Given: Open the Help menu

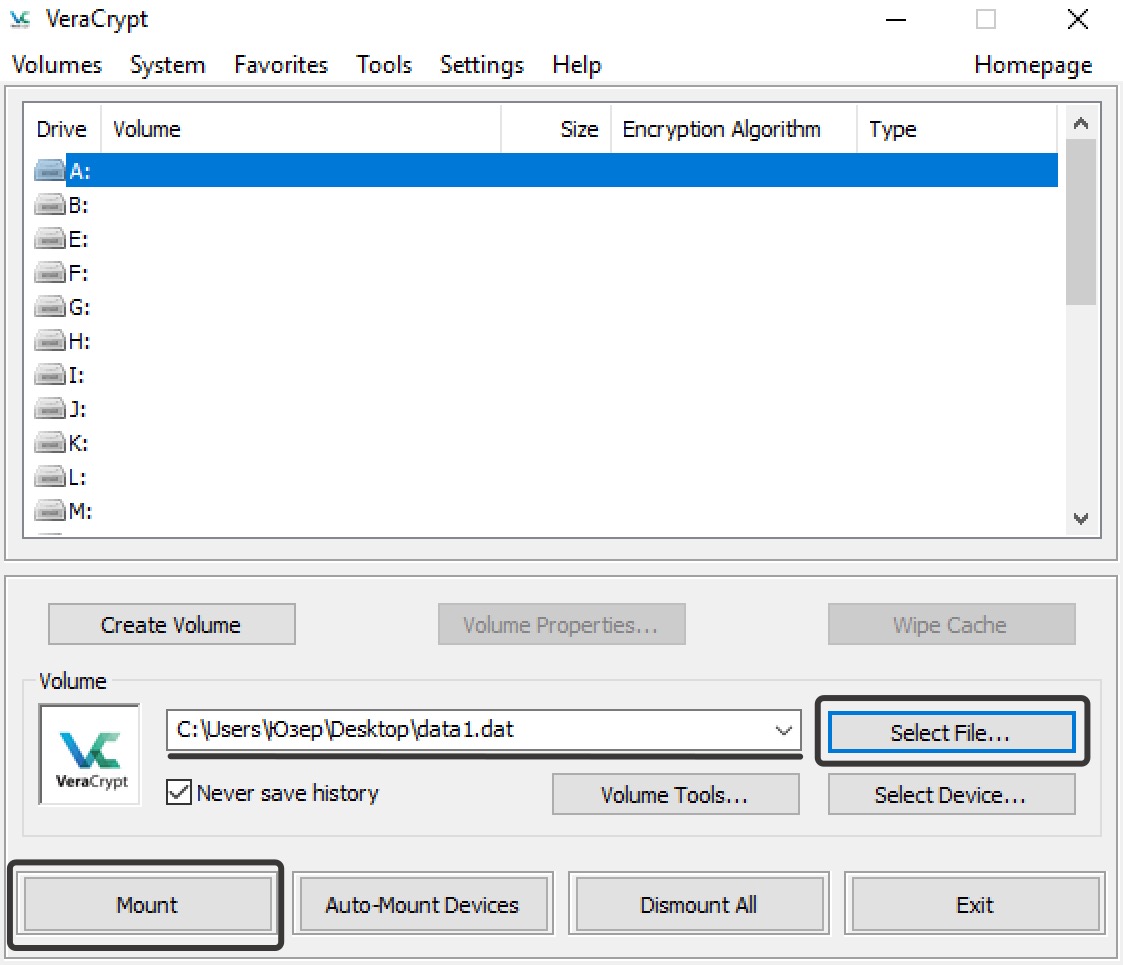Looking at the screenshot, I should point(577,65).
